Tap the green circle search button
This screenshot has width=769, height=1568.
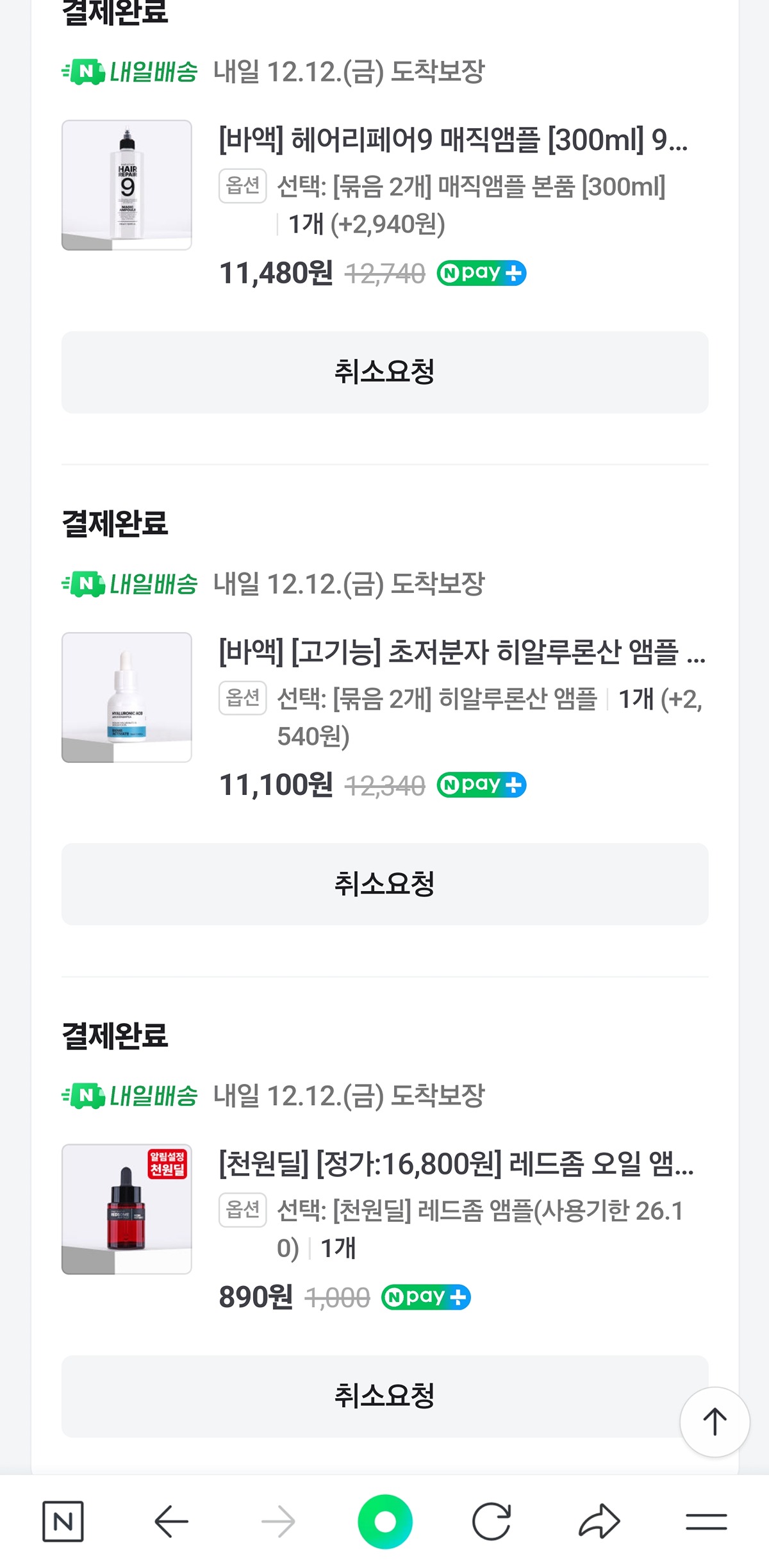(x=384, y=1521)
